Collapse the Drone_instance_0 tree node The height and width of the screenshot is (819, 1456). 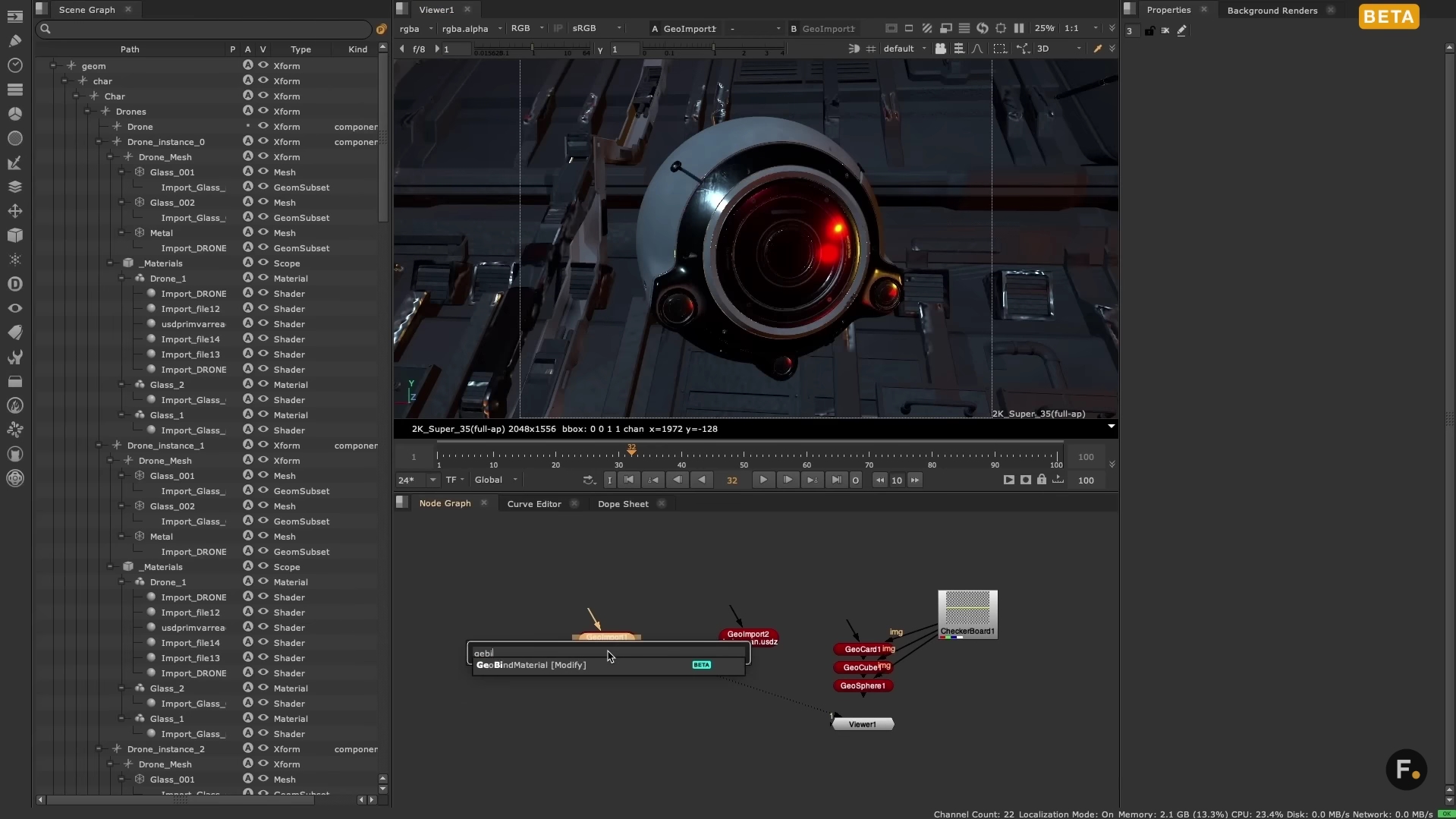click(x=99, y=142)
